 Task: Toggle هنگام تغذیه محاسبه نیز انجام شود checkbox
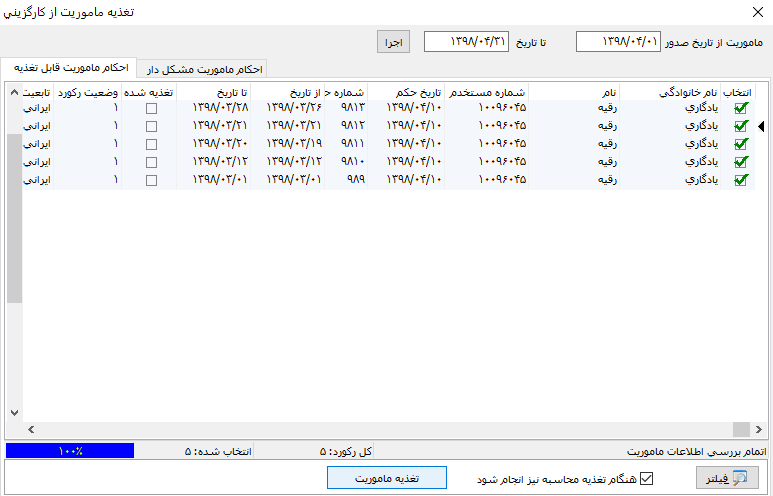pos(646,478)
